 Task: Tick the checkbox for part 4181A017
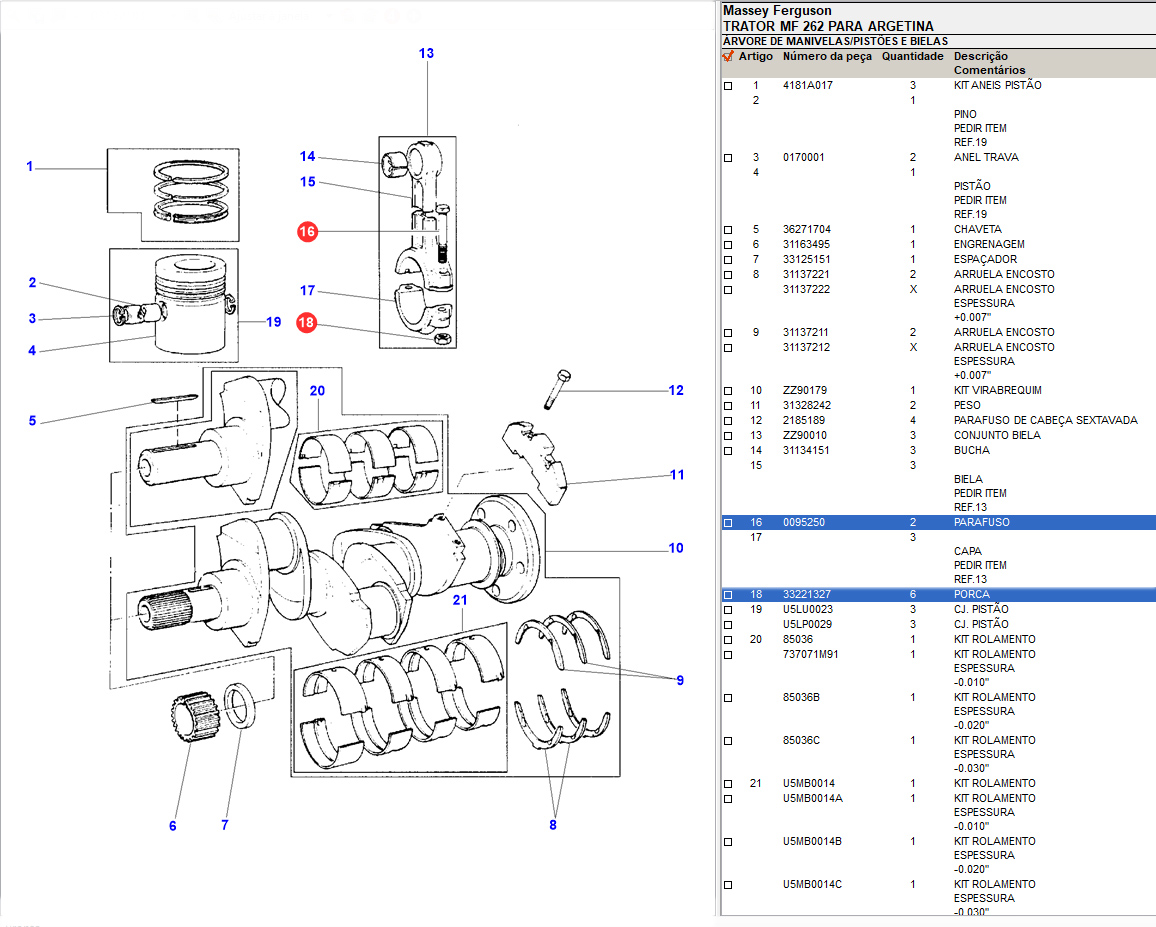(728, 86)
